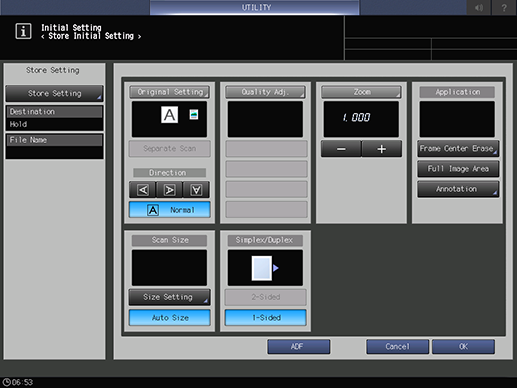517x388 pixels.
Task: Click the Scan Size header label
Action: 170,240
